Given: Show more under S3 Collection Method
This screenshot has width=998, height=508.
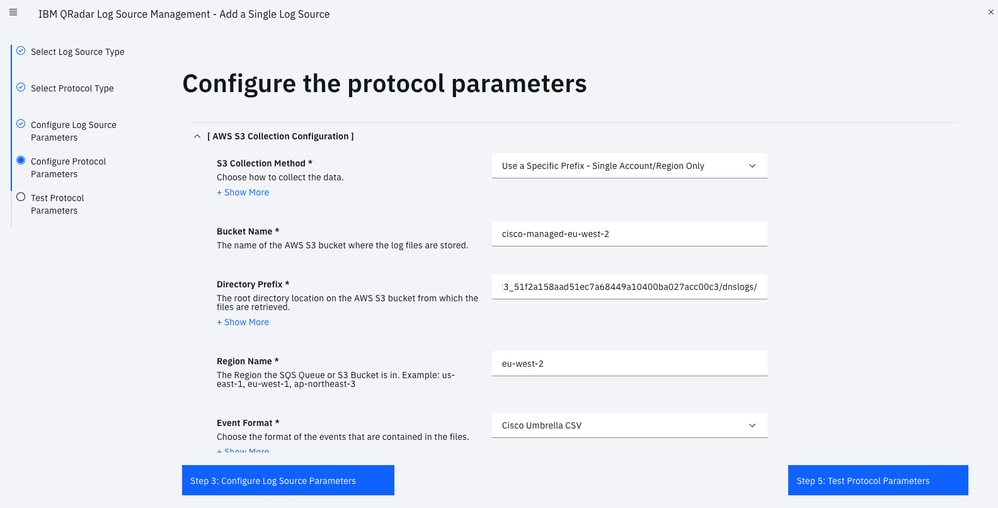Looking at the screenshot, I should click(243, 192).
